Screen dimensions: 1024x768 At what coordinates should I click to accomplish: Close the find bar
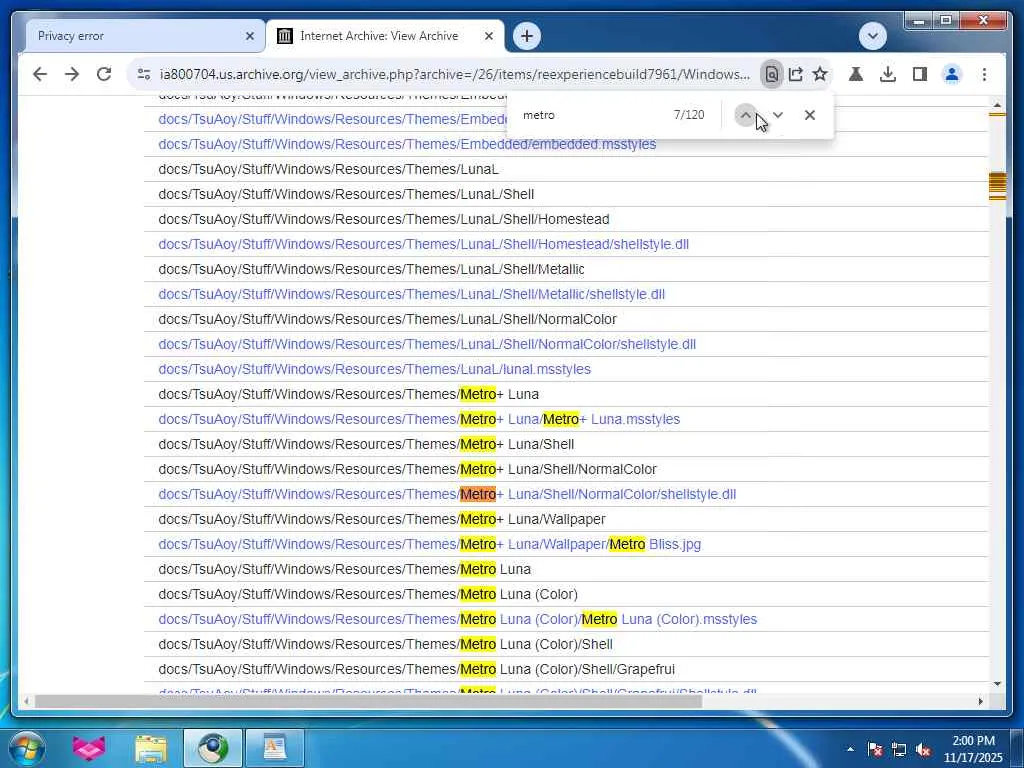(810, 115)
